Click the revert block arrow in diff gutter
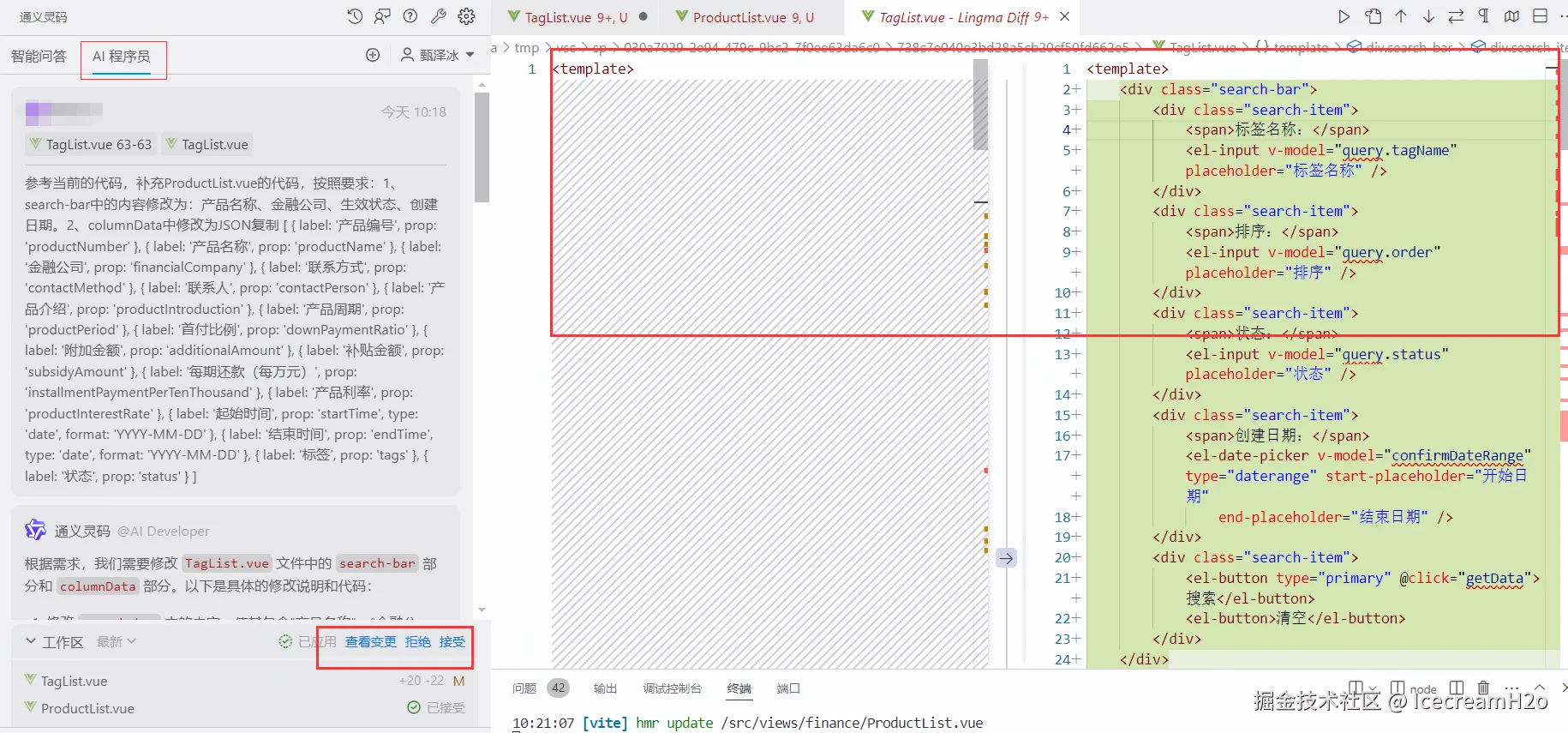This screenshot has width=1568, height=733. click(x=1006, y=558)
